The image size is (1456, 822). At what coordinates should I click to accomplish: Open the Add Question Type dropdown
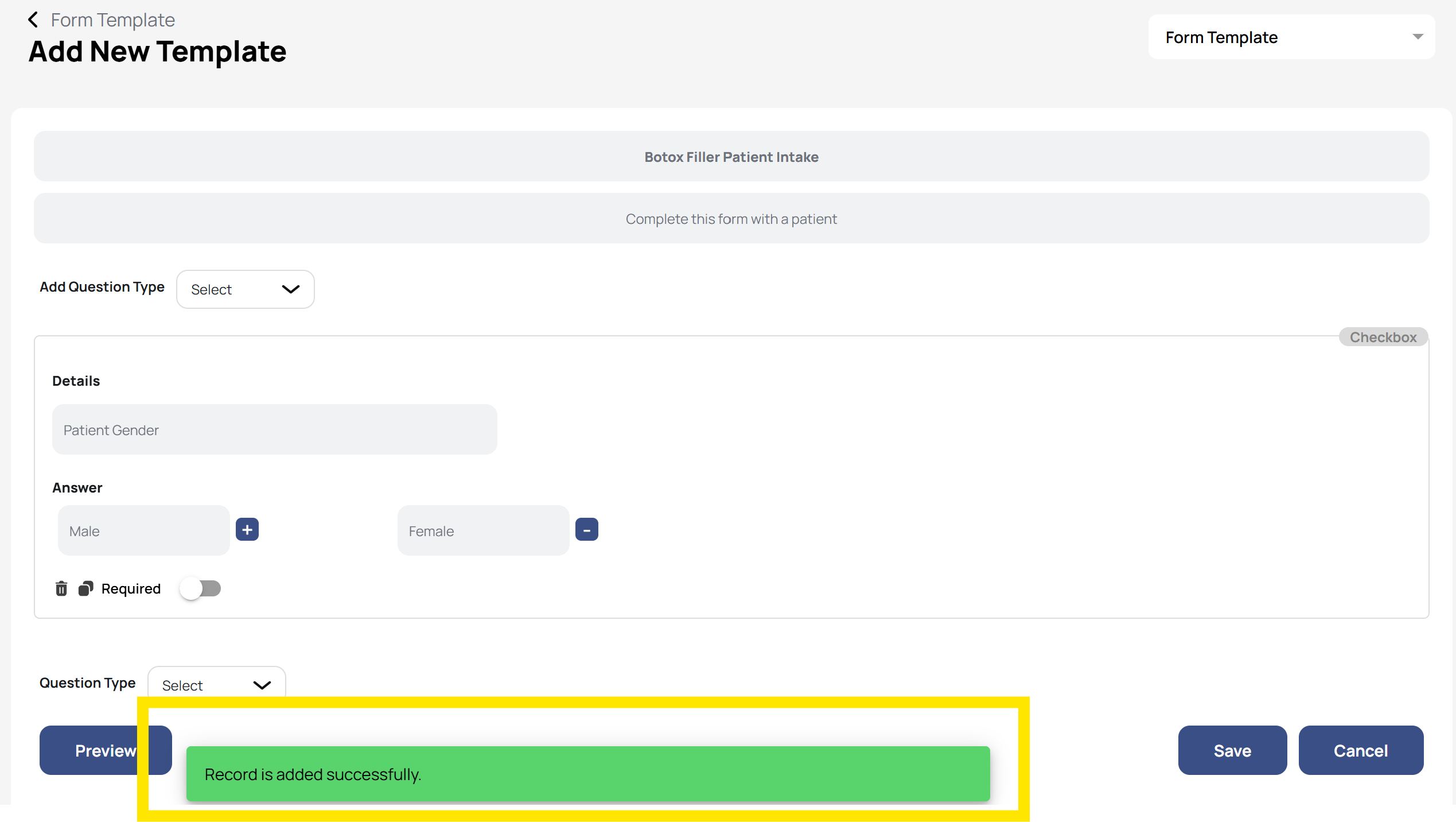[245, 289]
